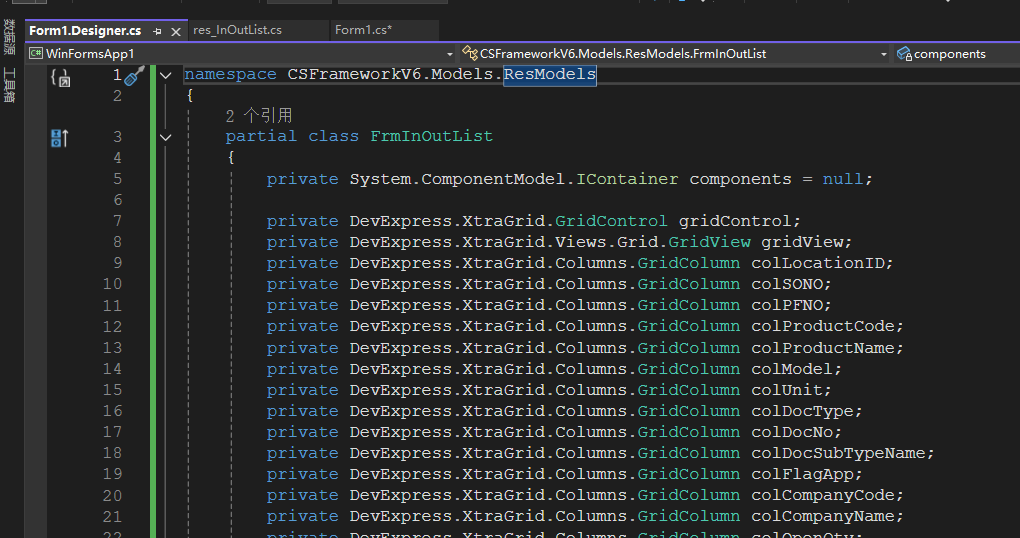Click the "2 个引用" CodeLens link
This screenshot has height=538, width=1020.
coord(259,116)
